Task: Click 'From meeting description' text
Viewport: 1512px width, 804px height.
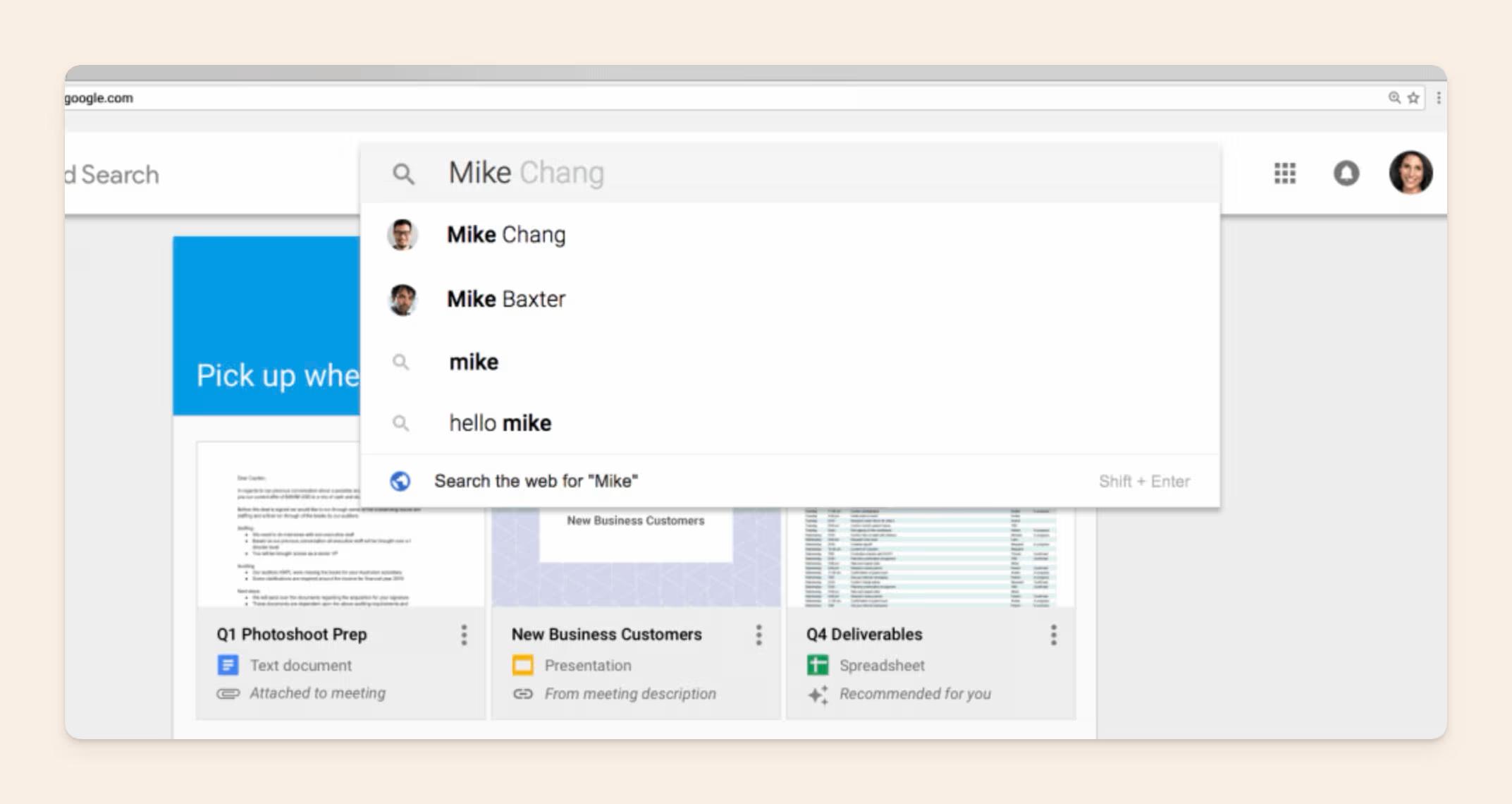Action: coord(630,694)
